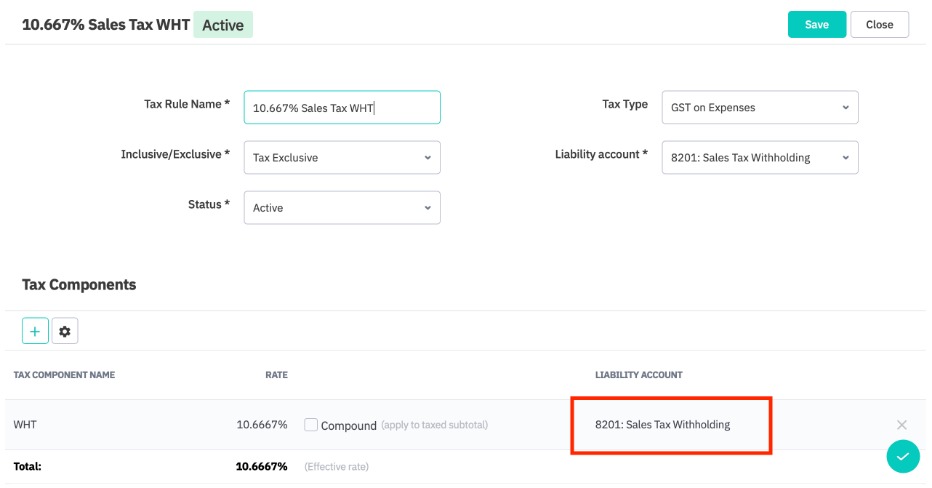Save the tax rule
The image size is (932, 488).
tap(816, 24)
